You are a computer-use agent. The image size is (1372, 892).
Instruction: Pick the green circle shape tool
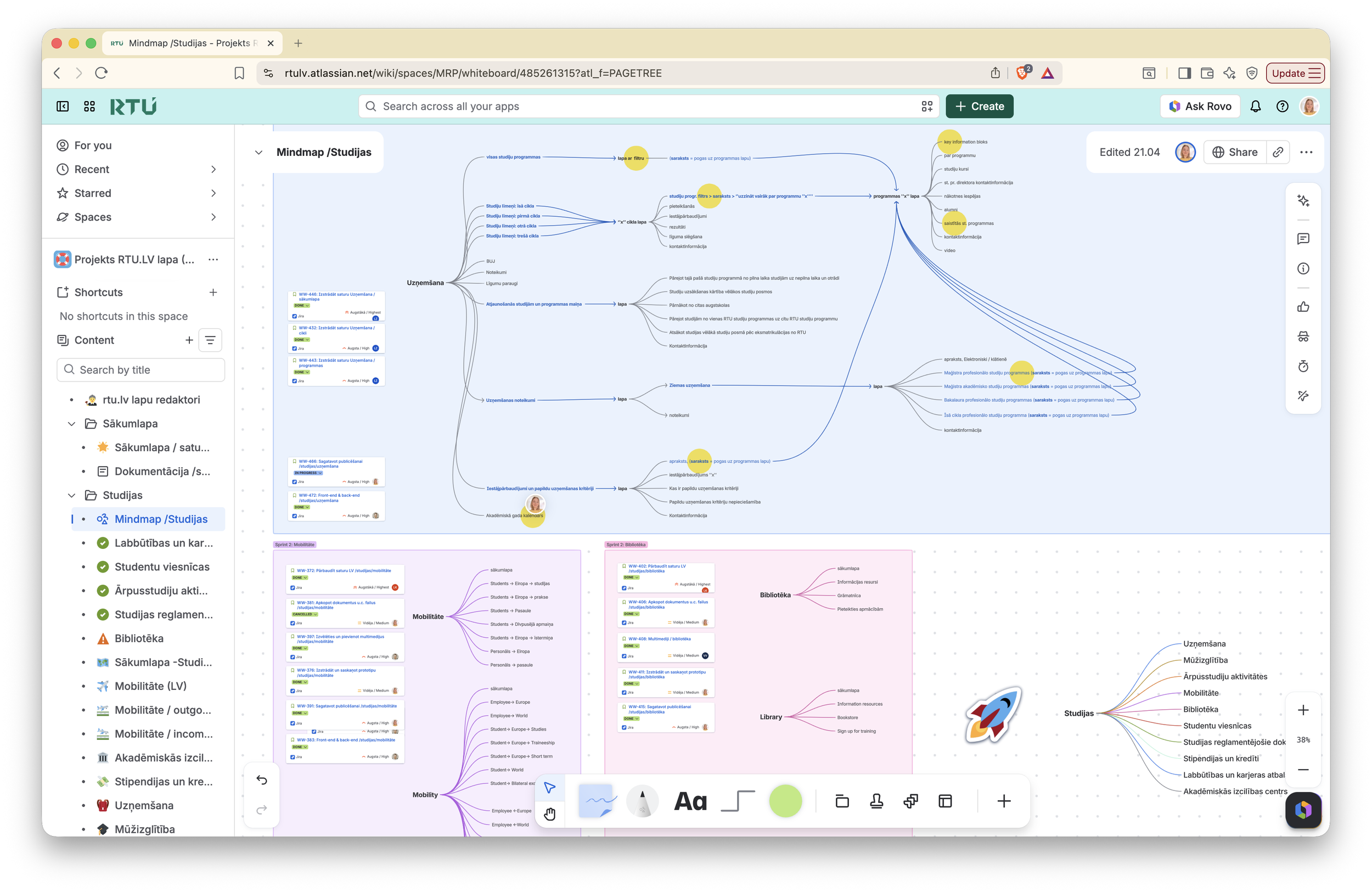click(x=785, y=801)
